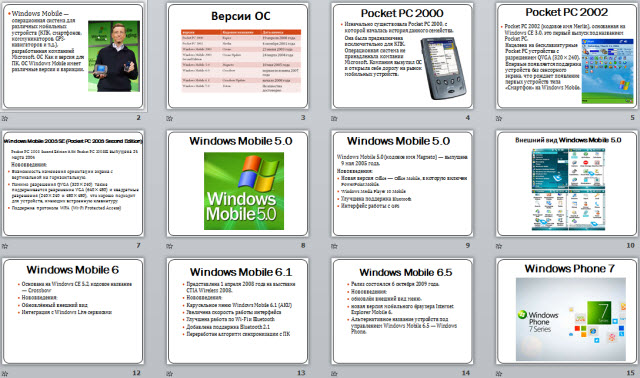
Task: Select the Windows Mobile 6.5 slide
Action: pos(402,311)
